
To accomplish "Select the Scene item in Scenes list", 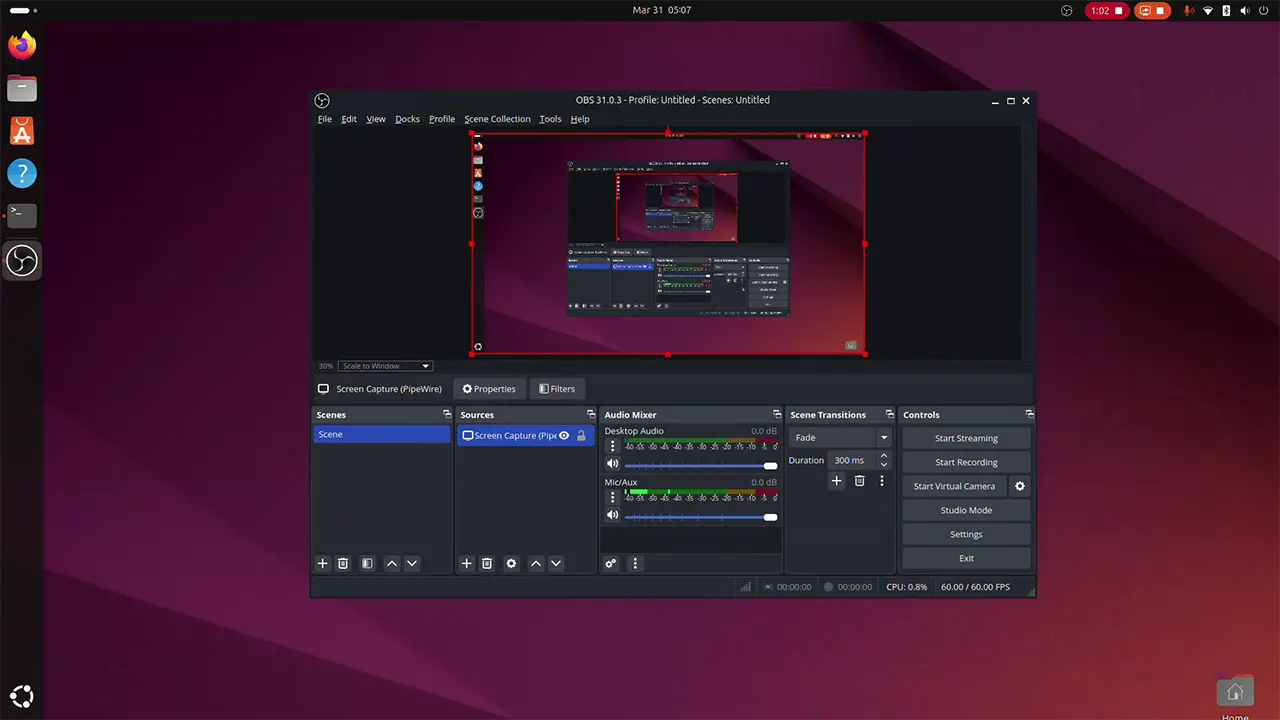I will point(382,434).
